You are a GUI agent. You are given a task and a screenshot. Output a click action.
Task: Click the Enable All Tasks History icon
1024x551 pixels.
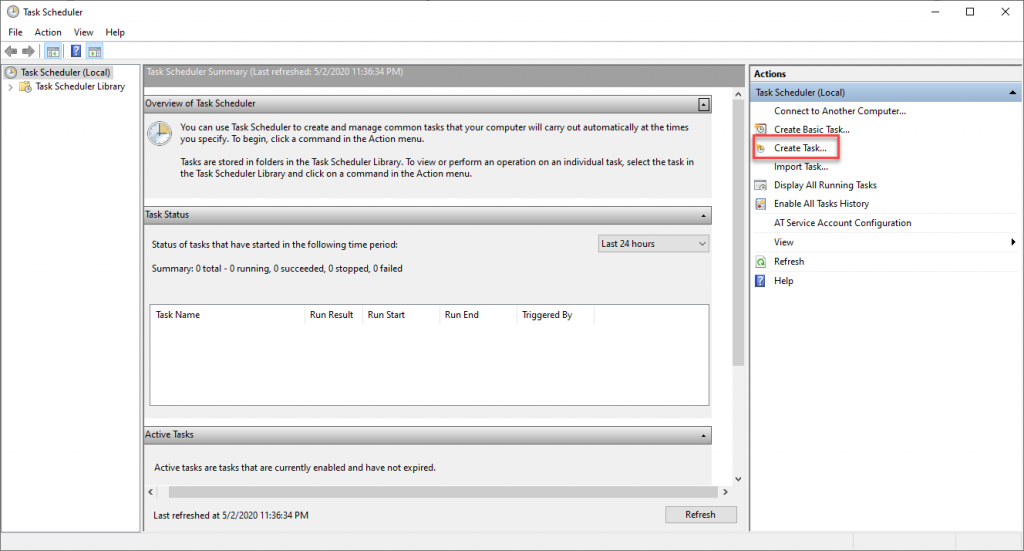click(x=761, y=204)
